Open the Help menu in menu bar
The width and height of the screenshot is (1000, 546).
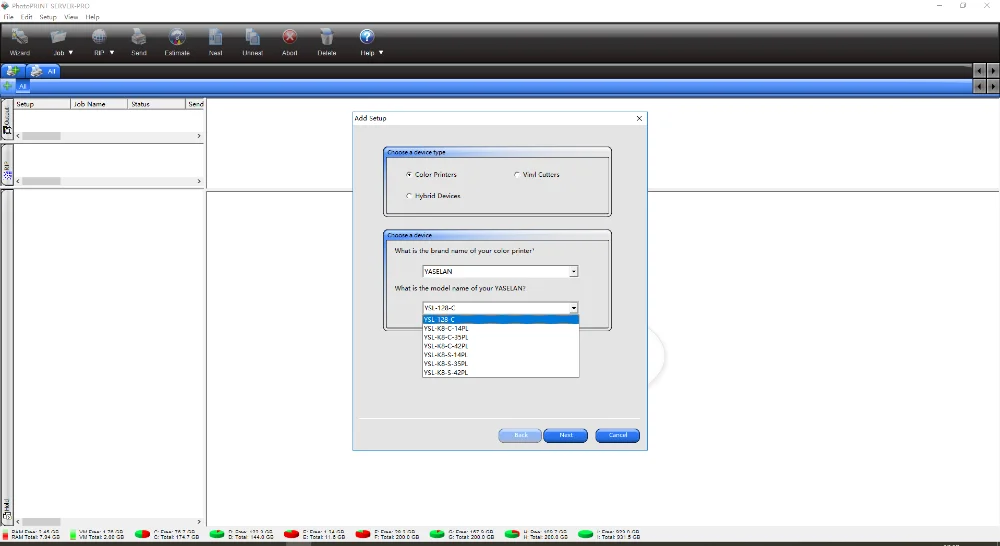coord(92,17)
